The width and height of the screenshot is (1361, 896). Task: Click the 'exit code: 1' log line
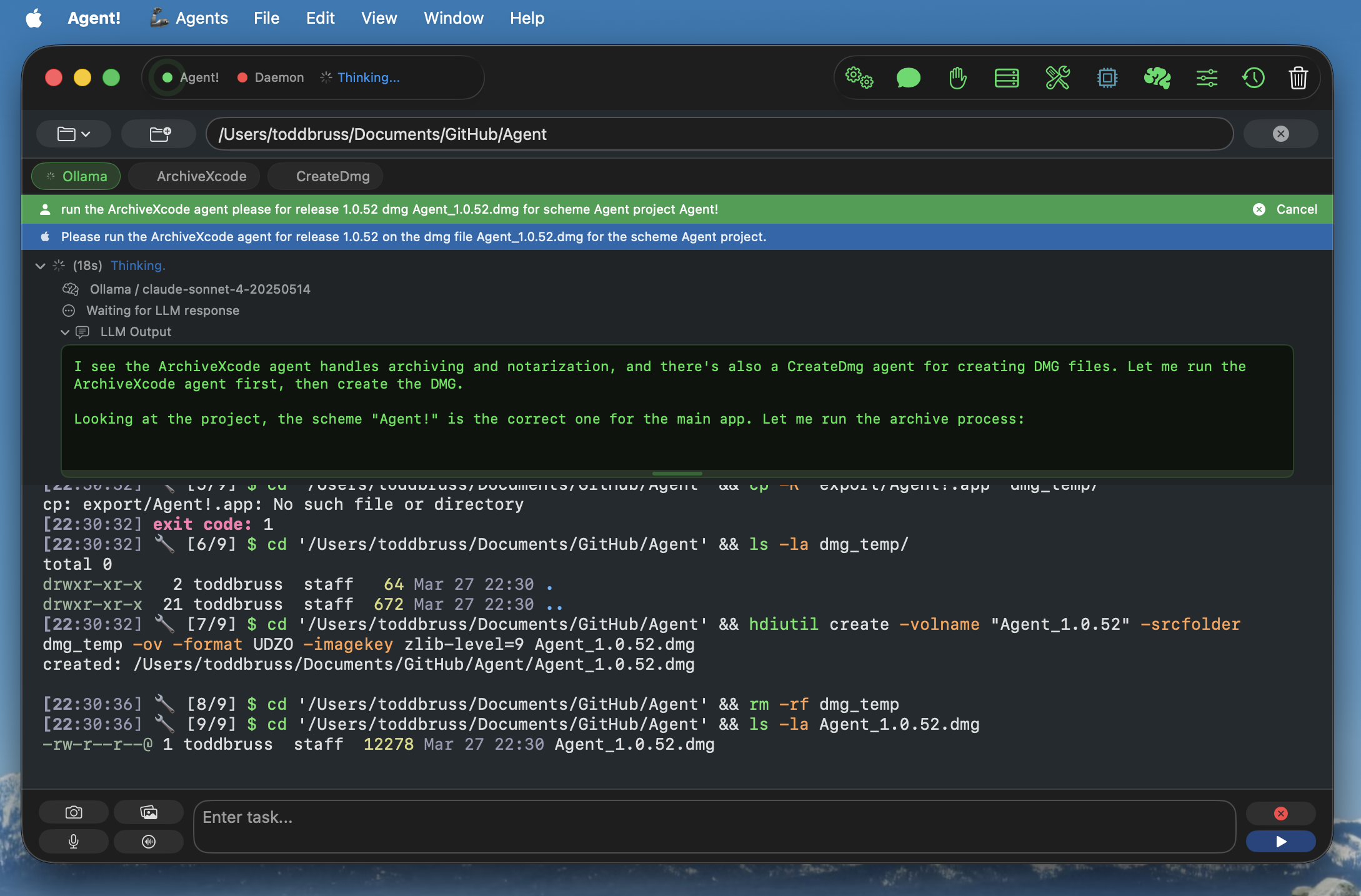[158, 524]
